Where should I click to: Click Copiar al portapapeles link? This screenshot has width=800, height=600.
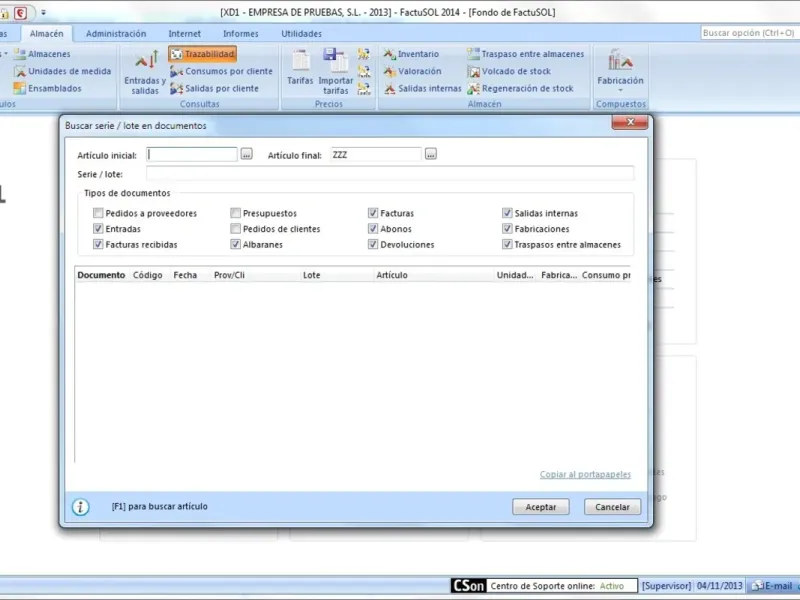point(585,474)
